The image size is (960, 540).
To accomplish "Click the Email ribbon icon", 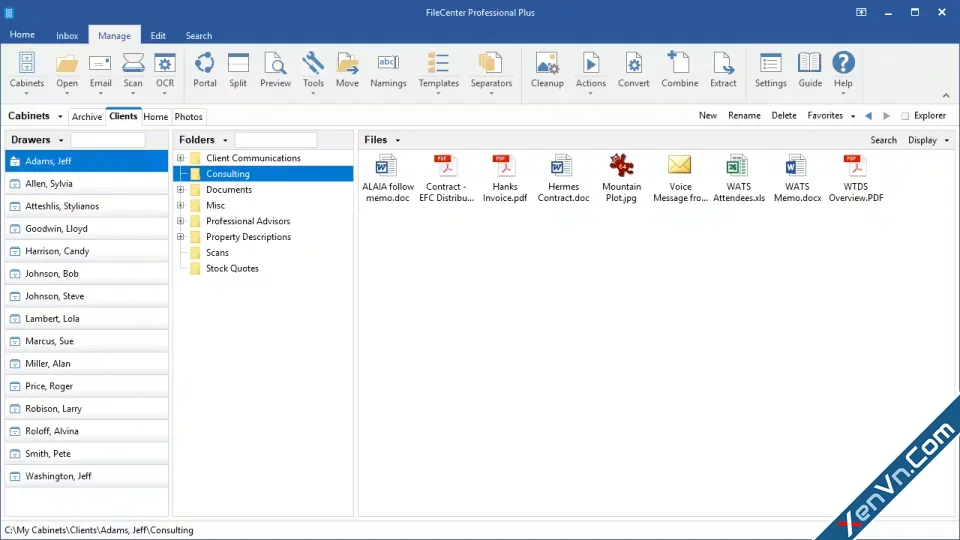I will click(100, 70).
